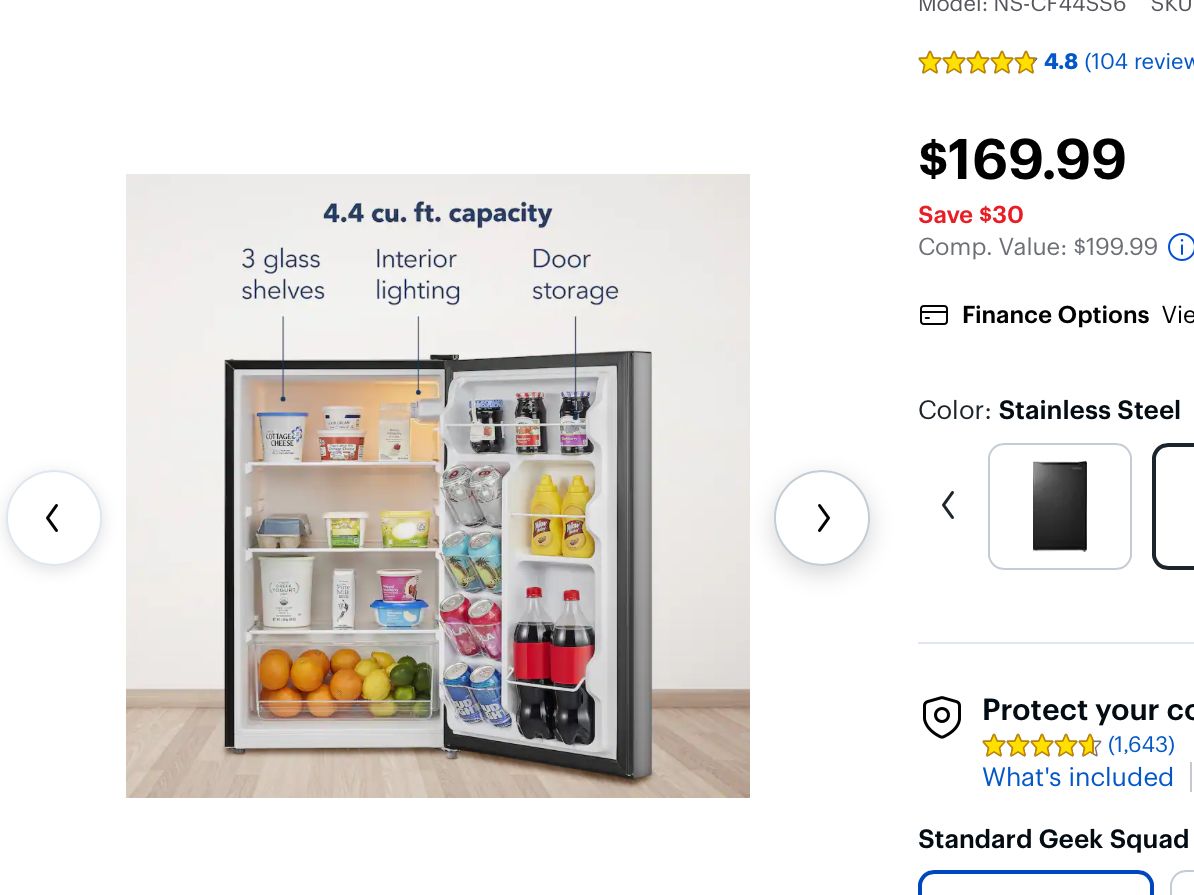Show the previous product image
Screen dimensions: 1194x895
pos(54,518)
